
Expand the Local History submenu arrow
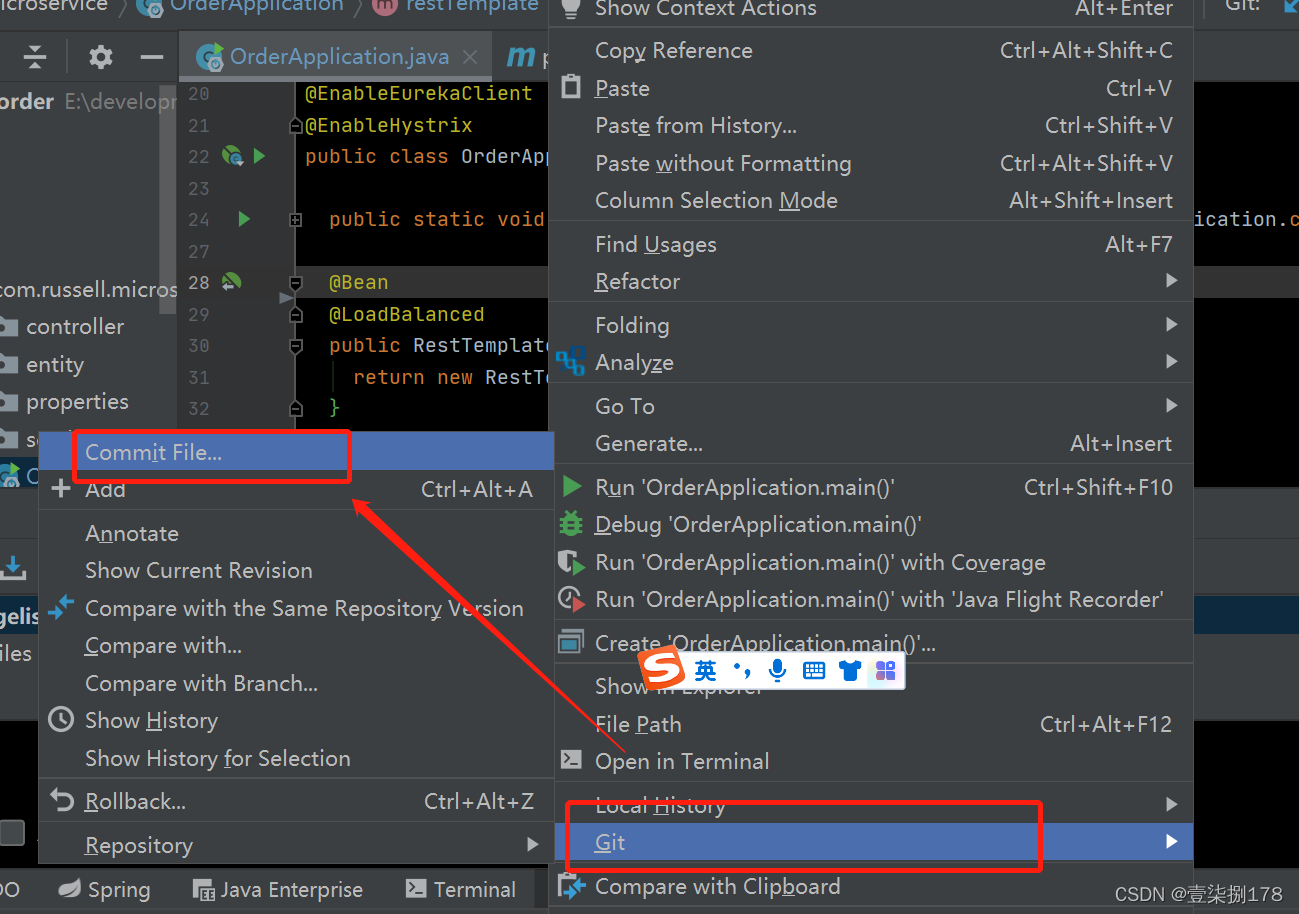point(1171,804)
